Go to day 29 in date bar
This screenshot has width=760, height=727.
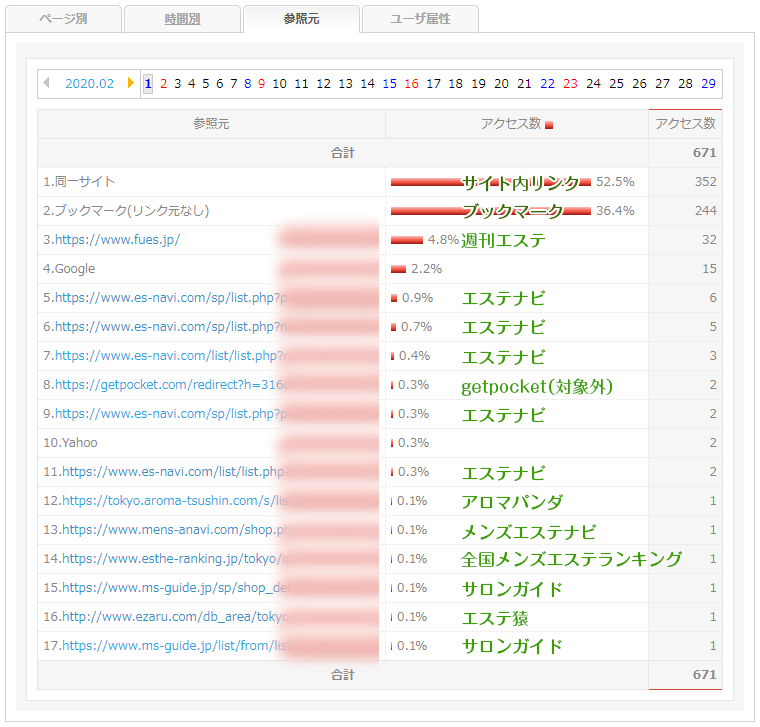[x=708, y=84]
